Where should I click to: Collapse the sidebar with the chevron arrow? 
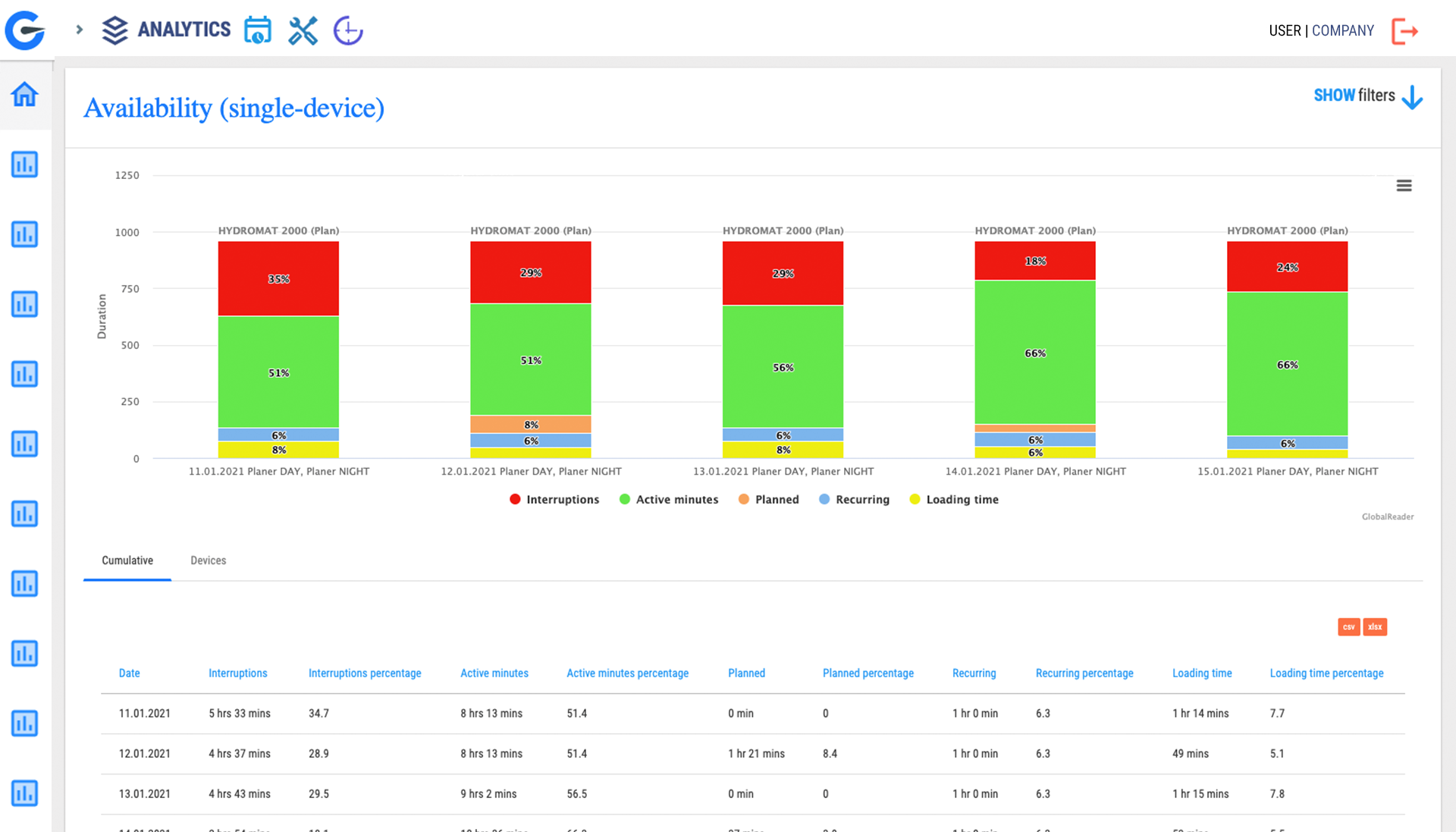[78, 30]
